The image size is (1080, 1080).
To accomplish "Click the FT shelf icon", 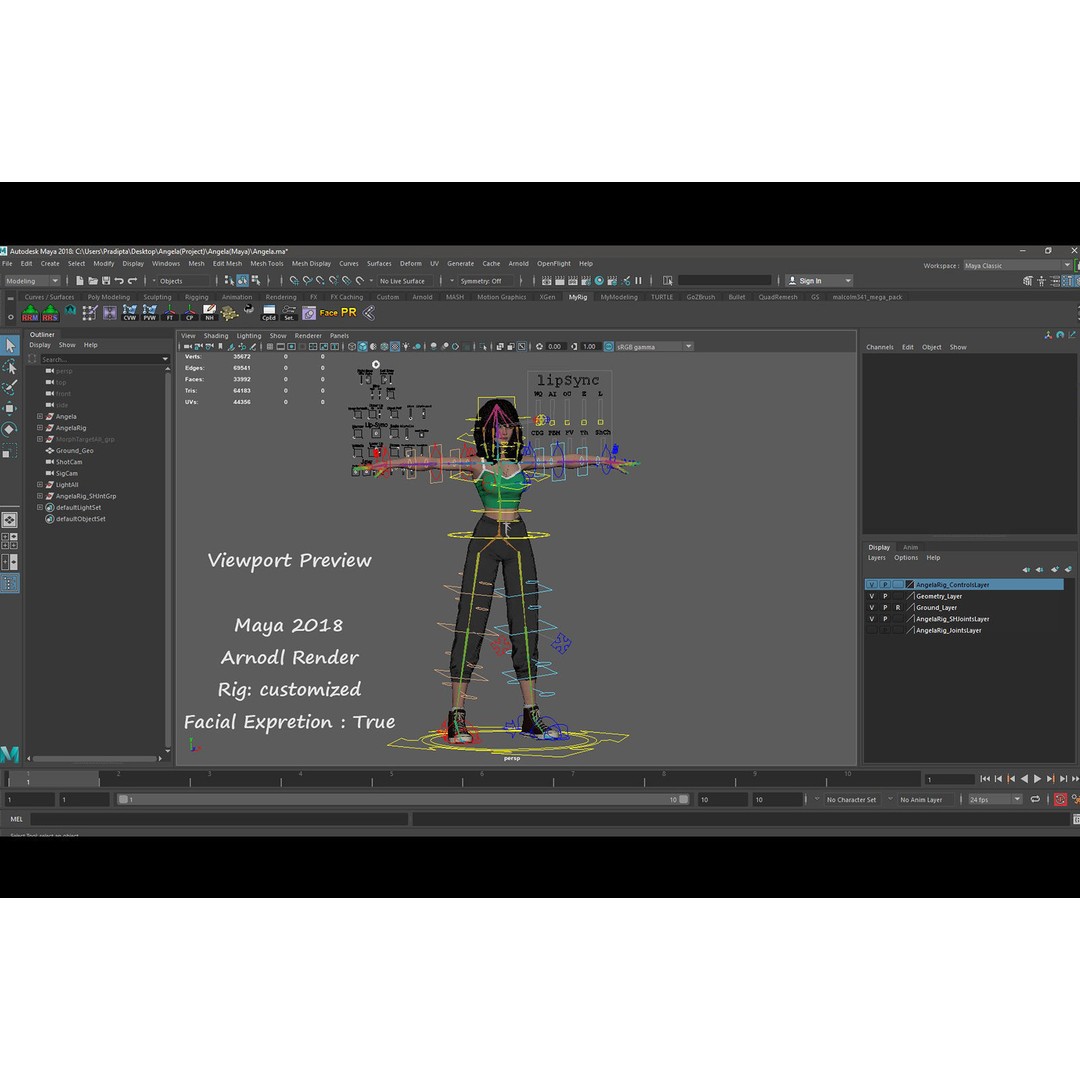I will [x=169, y=313].
